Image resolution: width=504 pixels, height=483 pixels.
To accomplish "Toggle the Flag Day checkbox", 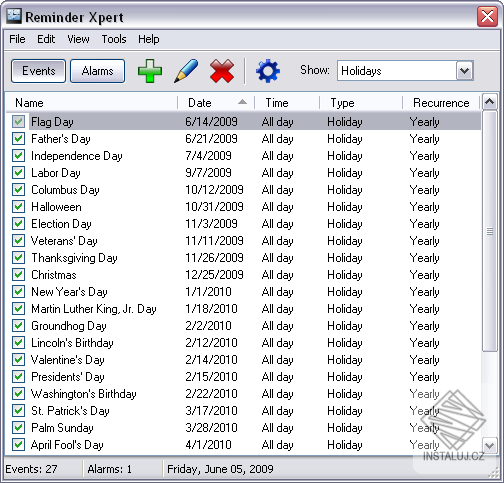I will pyautogui.click(x=18, y=121).
